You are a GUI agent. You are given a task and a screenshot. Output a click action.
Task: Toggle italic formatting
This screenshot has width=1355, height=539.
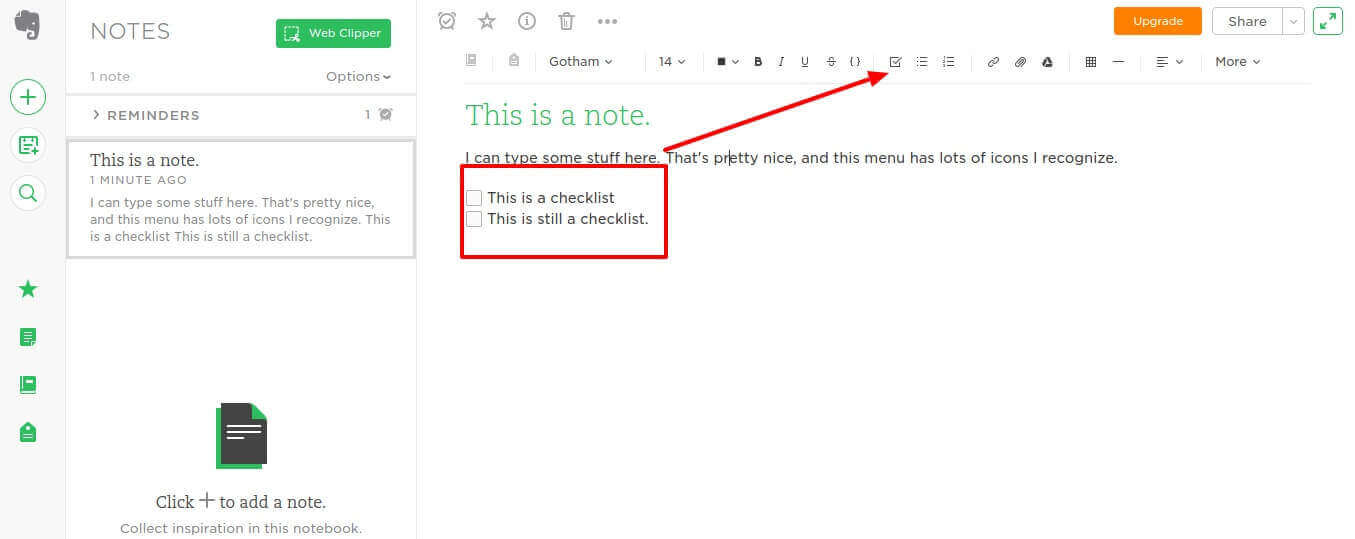[781, 62]
